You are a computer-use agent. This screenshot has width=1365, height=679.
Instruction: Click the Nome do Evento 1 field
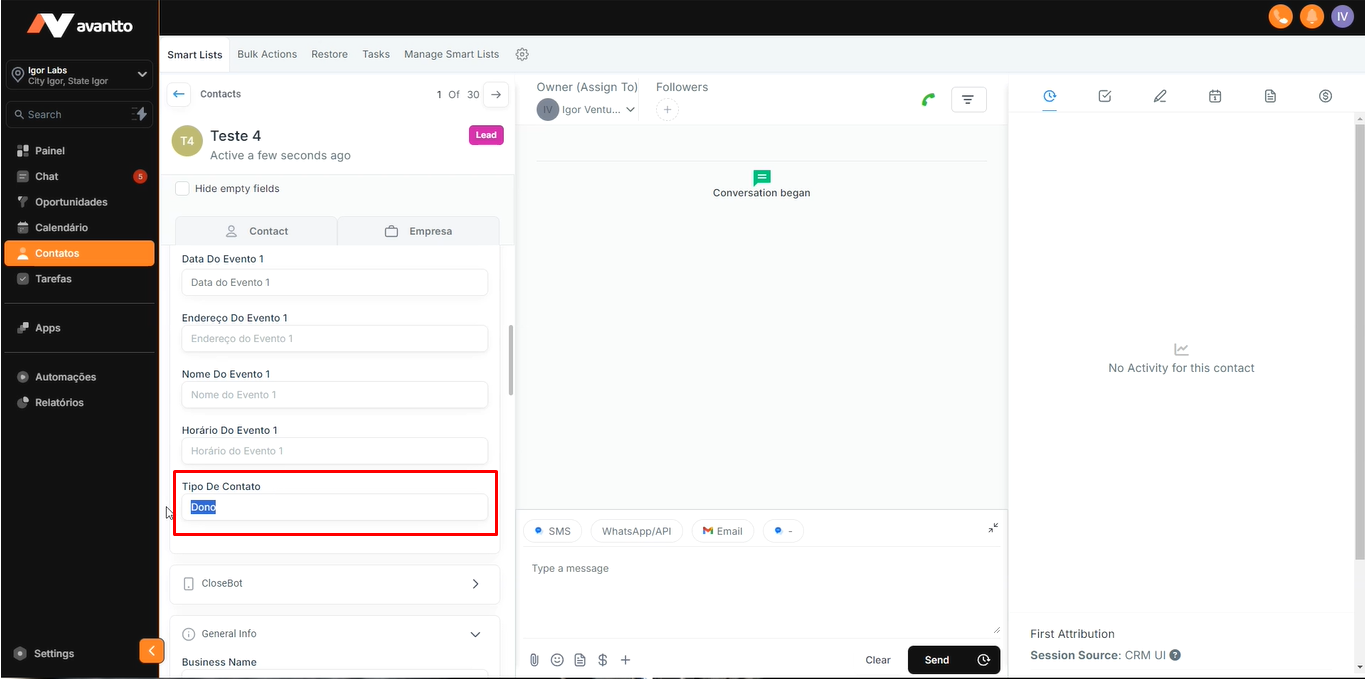coord(334,395)
